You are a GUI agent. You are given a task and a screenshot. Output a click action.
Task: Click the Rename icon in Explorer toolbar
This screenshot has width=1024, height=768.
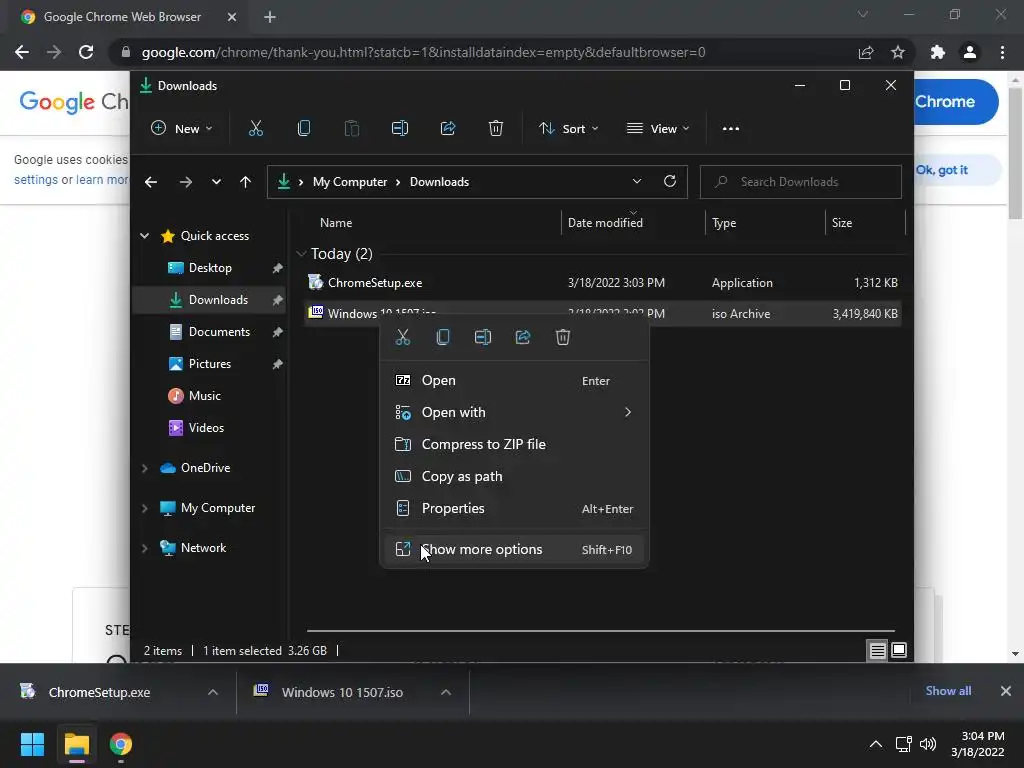(400, 129)
